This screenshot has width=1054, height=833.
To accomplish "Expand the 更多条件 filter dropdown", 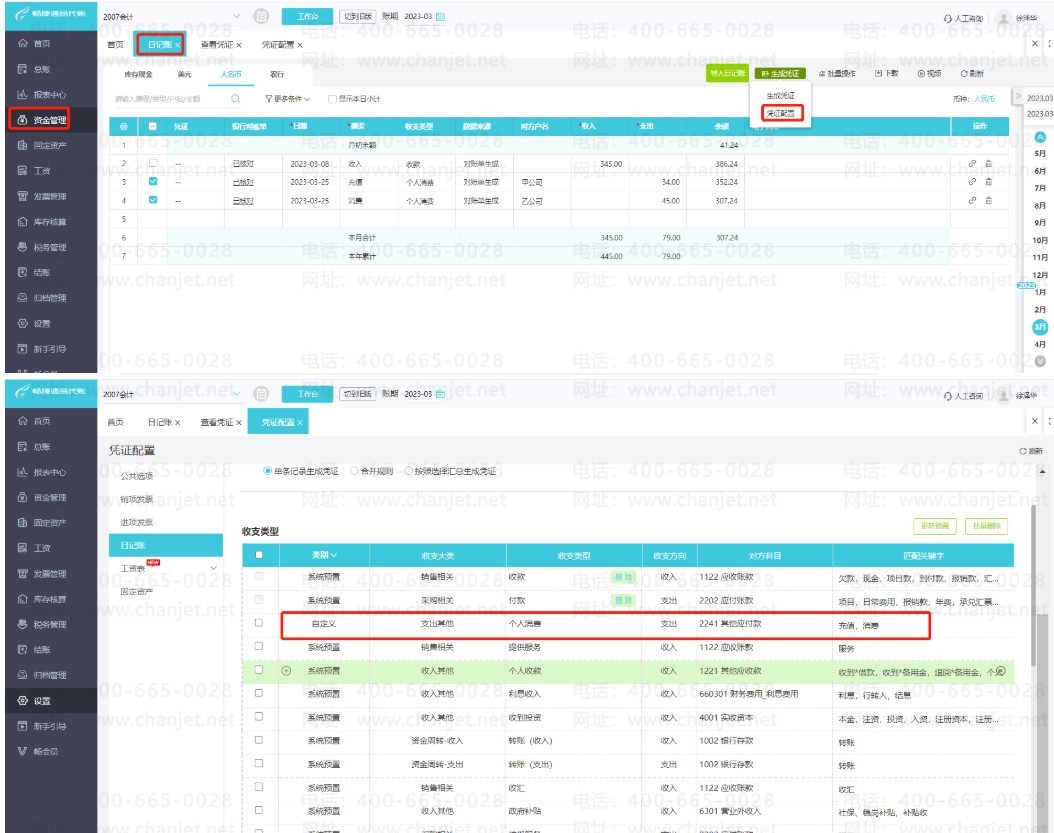I will (x=288, y=99).
